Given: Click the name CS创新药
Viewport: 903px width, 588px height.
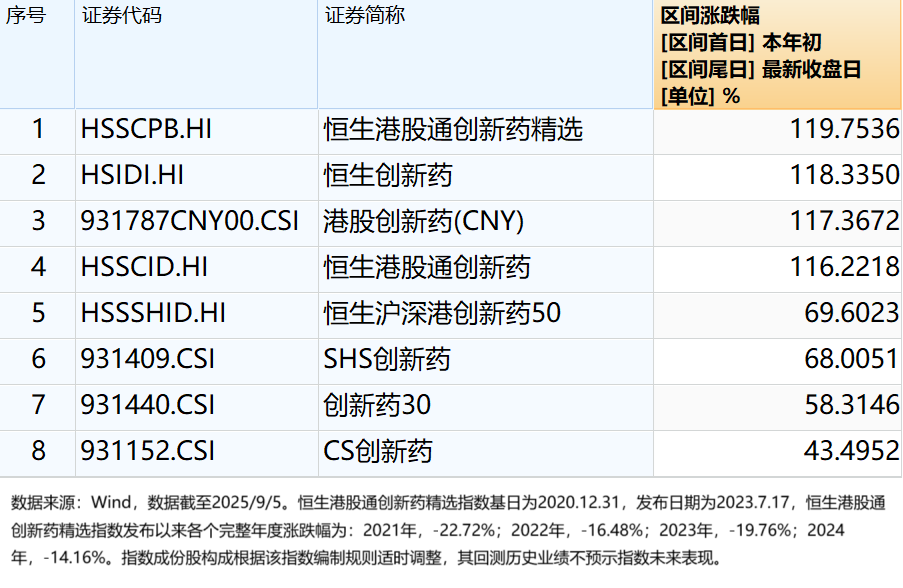Looking at the screenshot, I should click(x=378, y=451).
